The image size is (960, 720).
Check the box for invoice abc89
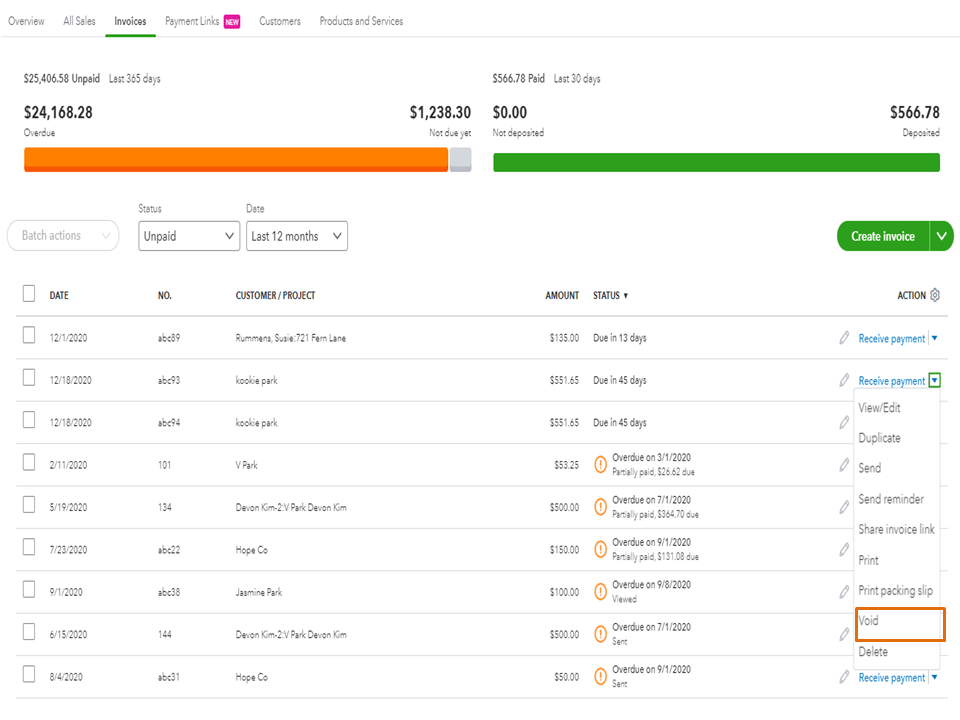(29, 337)
